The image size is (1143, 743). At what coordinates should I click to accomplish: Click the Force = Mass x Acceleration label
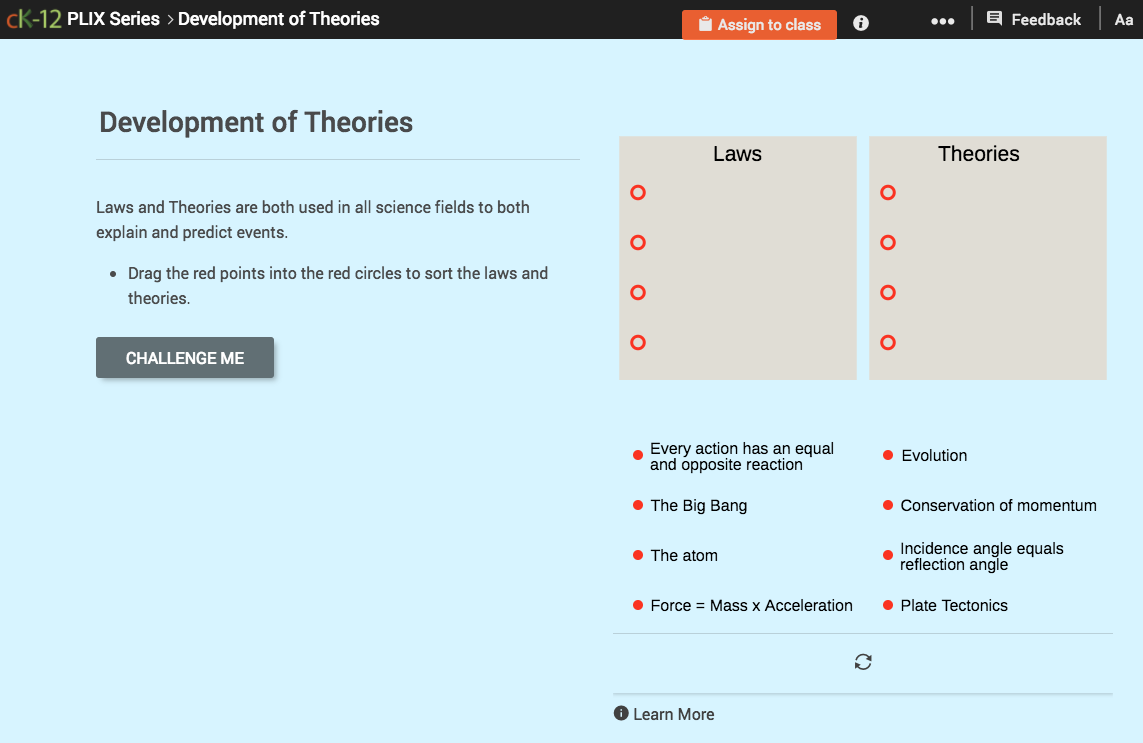(x=751, y=605)
